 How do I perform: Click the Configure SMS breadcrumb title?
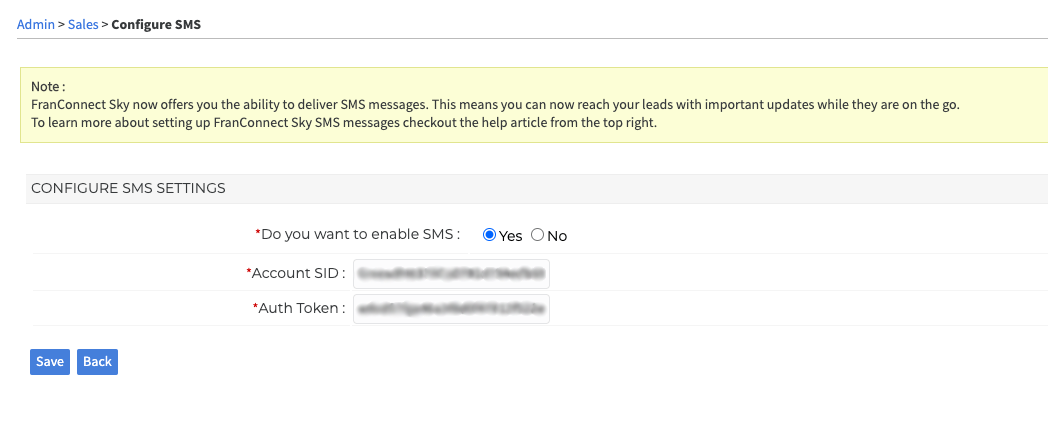pyautogui.click(x=156, y=25)
